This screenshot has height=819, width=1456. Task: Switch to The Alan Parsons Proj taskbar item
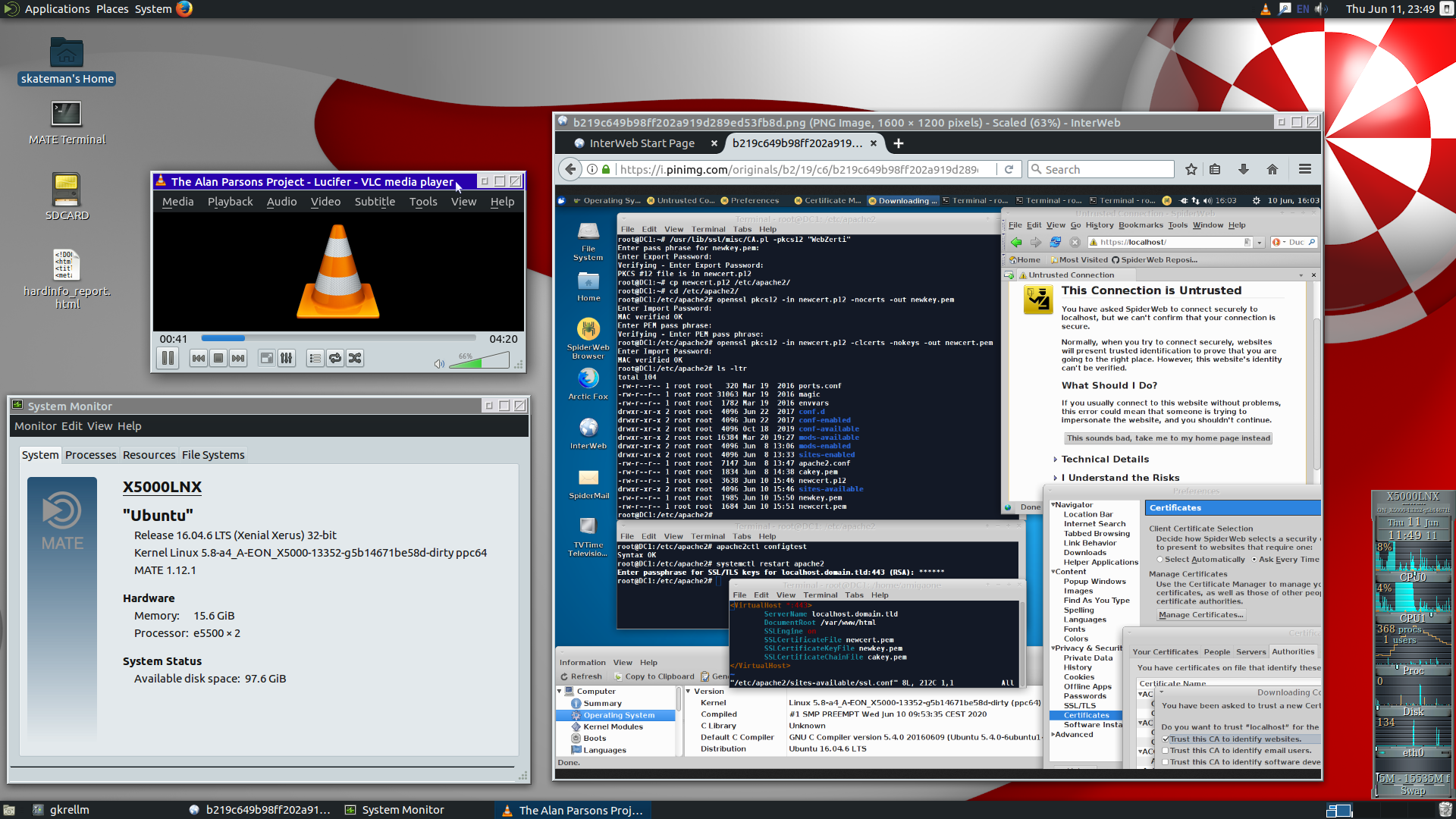point(573,810)
